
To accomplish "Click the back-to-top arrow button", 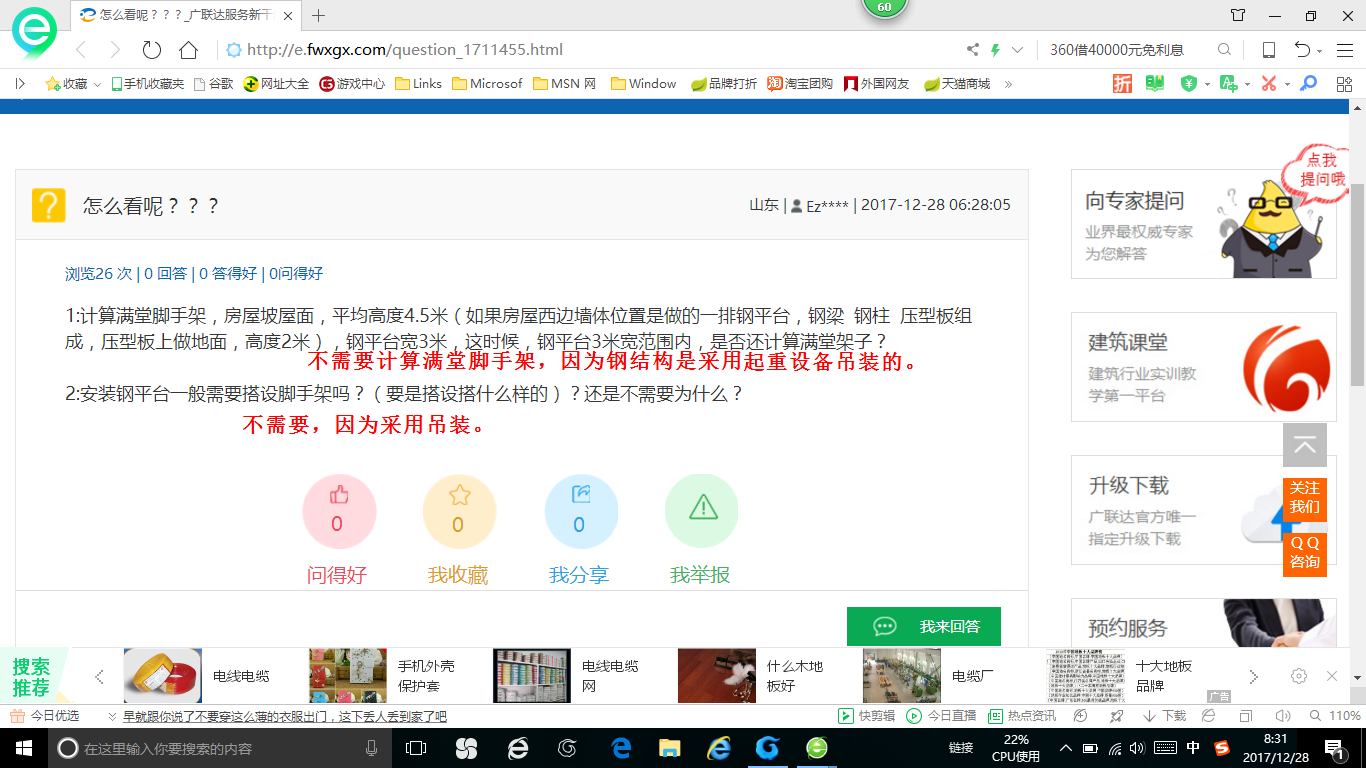I will tap(1305, 445).
